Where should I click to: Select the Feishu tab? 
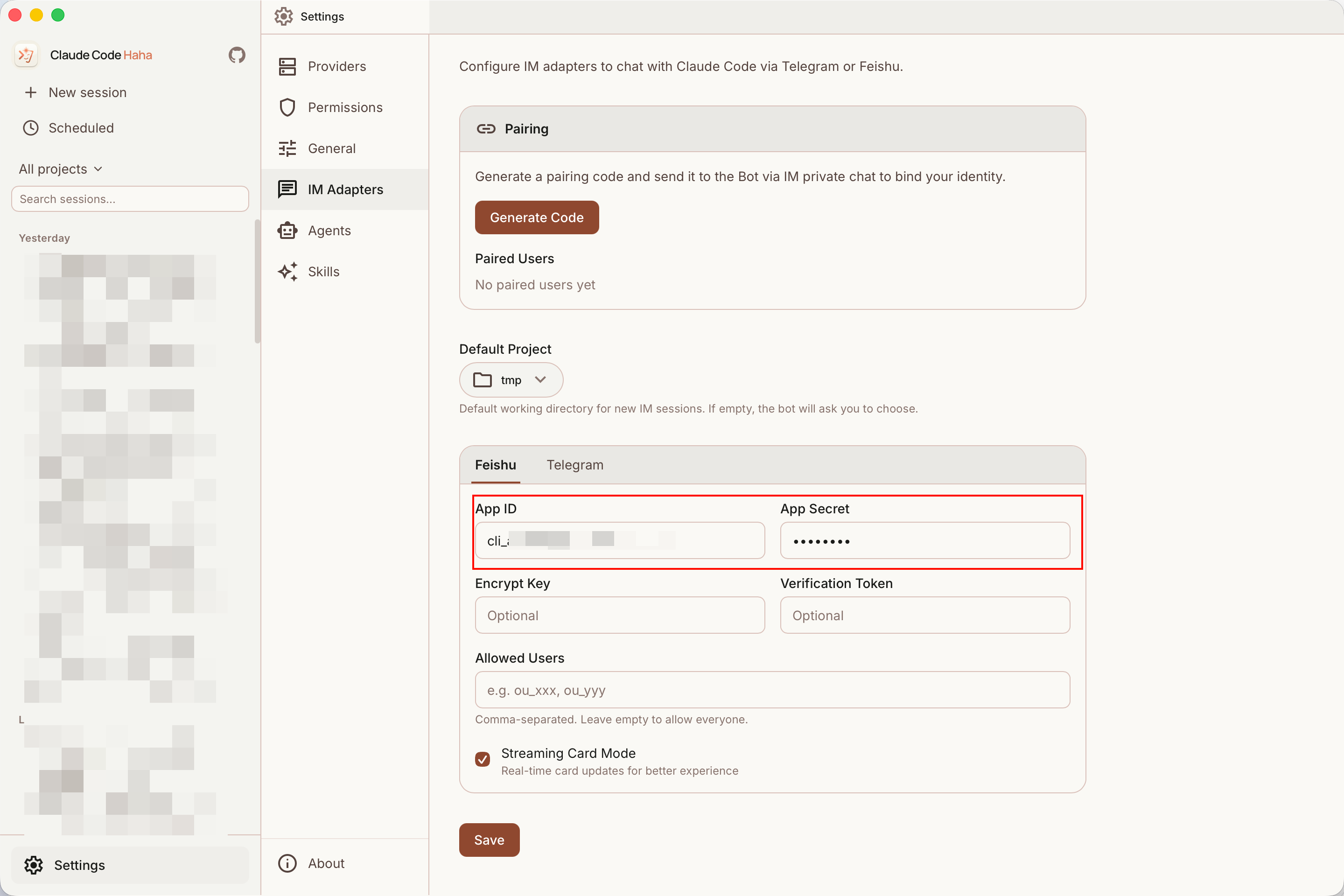495,465
